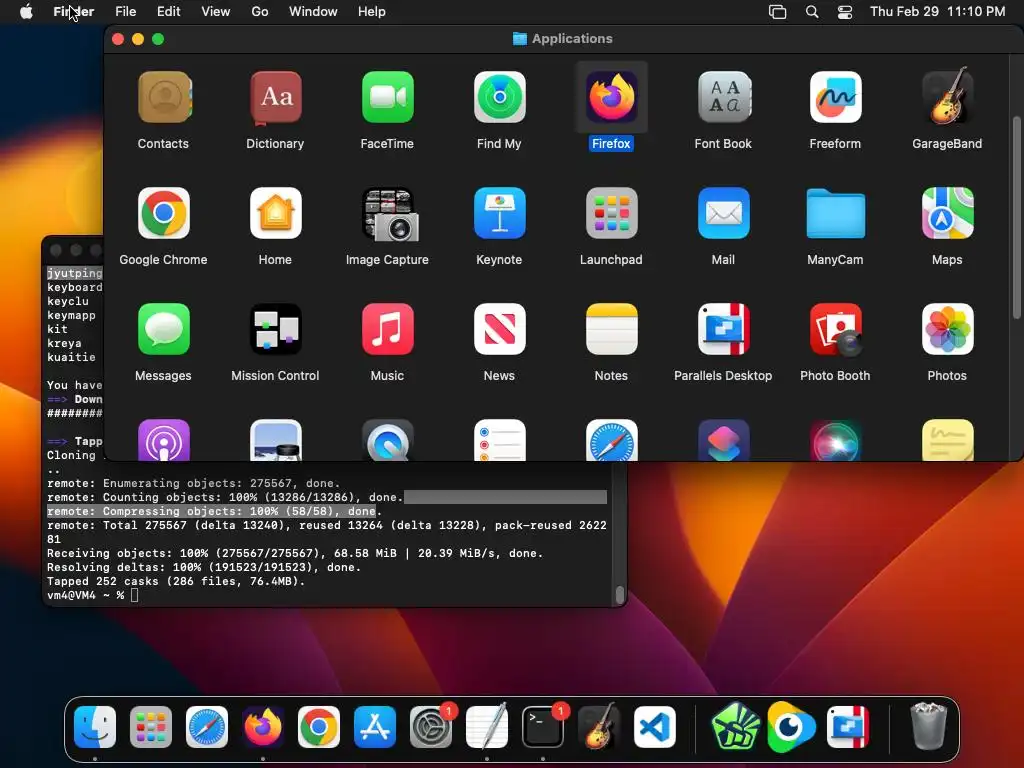Open the Edit menu
The height and width of the screenshot is (768, 1024).
[x=168, y=12]
